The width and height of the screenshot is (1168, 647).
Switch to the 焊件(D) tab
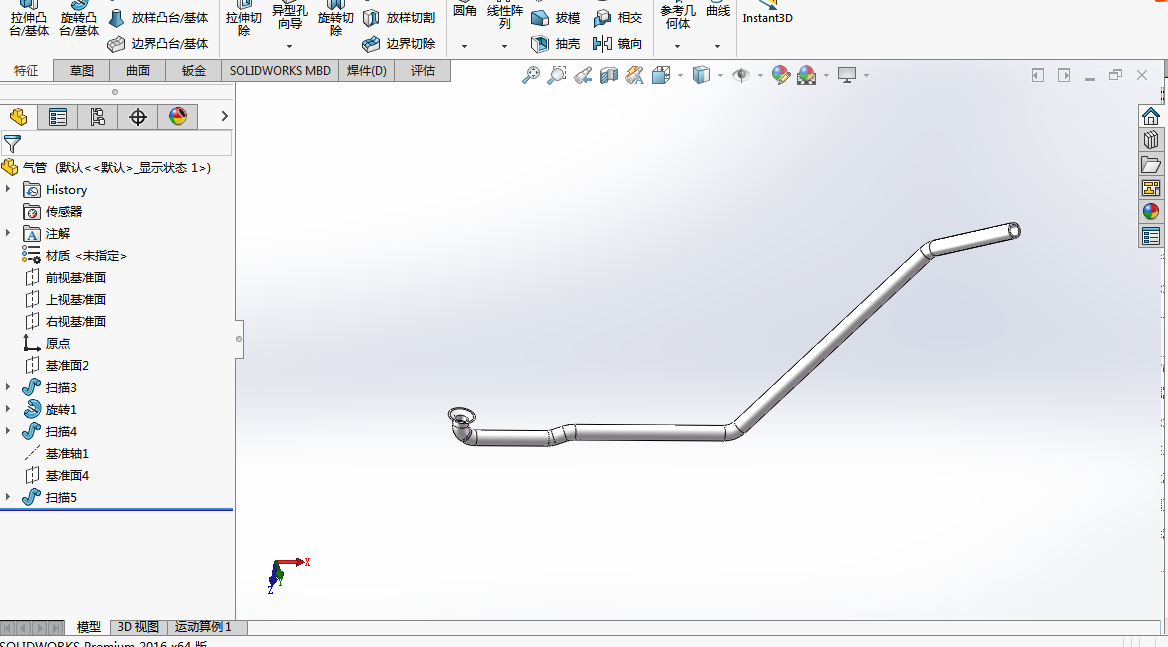366,71
